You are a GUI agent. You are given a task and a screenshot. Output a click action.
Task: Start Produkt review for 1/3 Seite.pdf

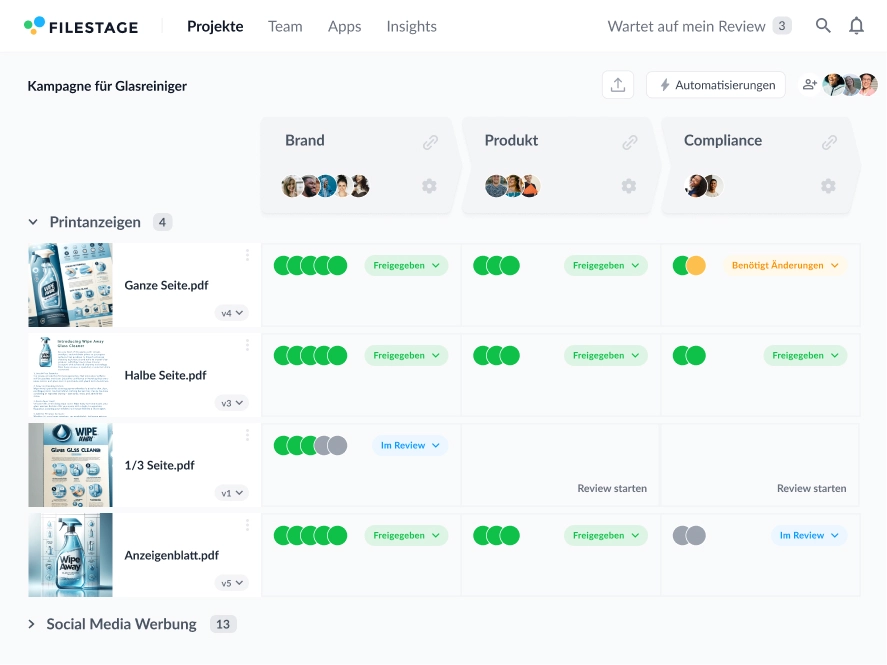point(611,488)
